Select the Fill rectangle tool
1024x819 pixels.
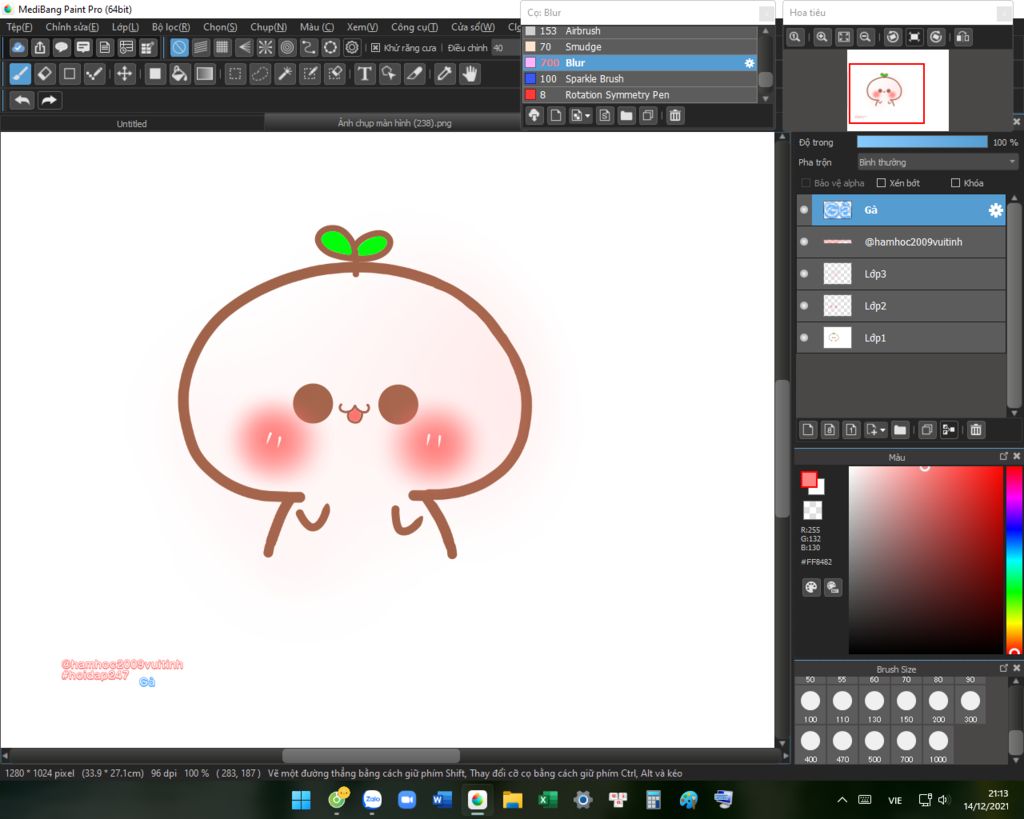(x=155, y=74)
